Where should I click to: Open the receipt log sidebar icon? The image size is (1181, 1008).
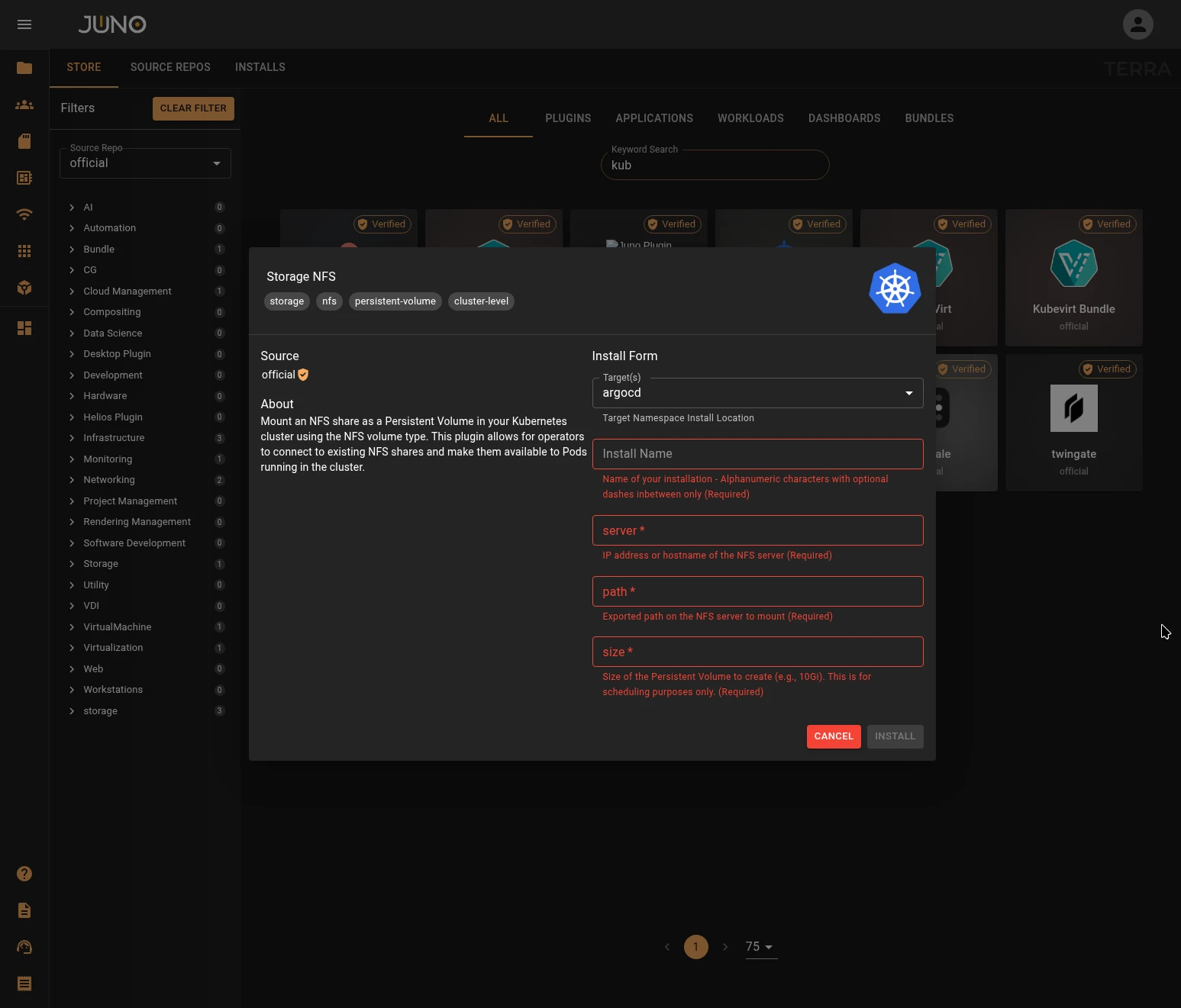point(24,984)
